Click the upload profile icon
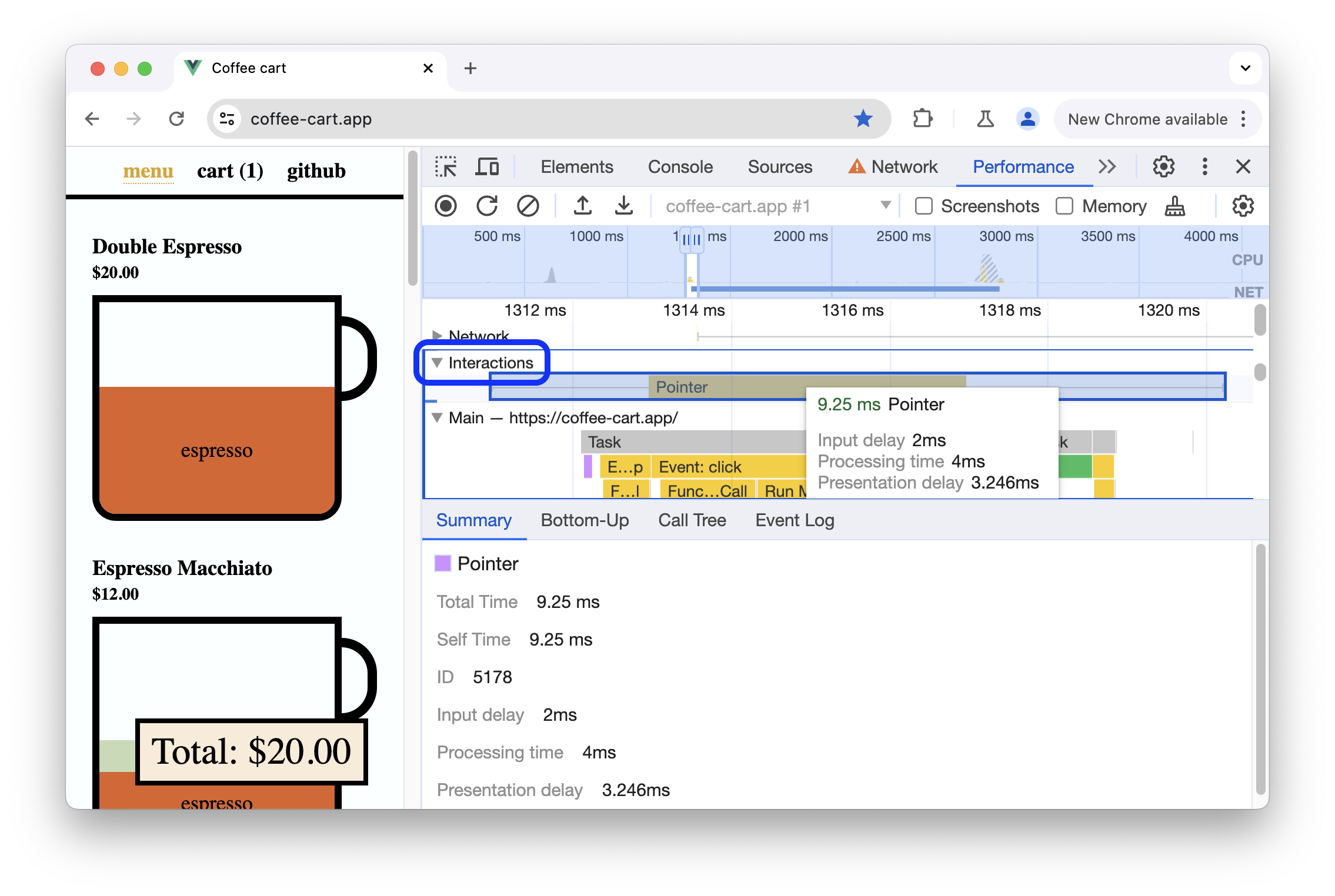This screenshot has width=1335, height=896. [x=581, y=207]
